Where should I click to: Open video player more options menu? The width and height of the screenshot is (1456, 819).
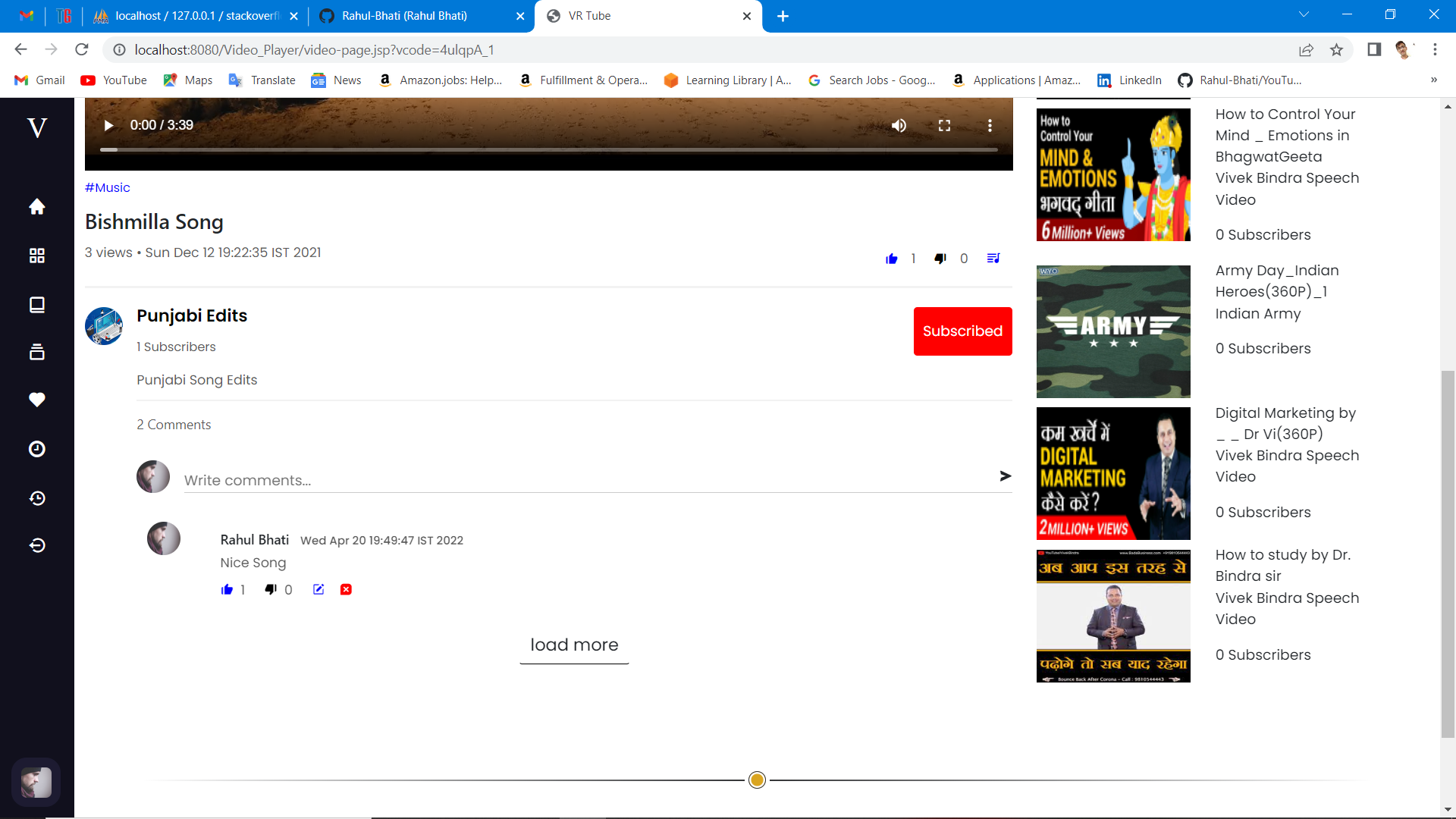point(990,125)
